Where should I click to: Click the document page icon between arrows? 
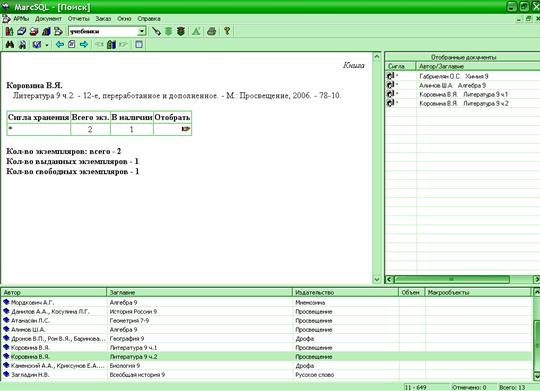pyautogui.click(x=72, y=44)
